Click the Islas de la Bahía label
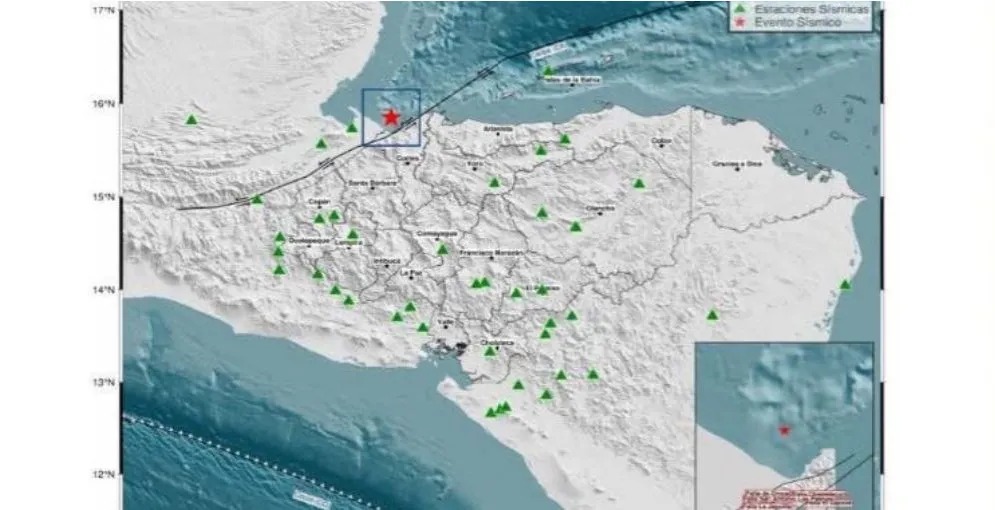The height and width of the screenshot is (510, 995). pos(571,81)
